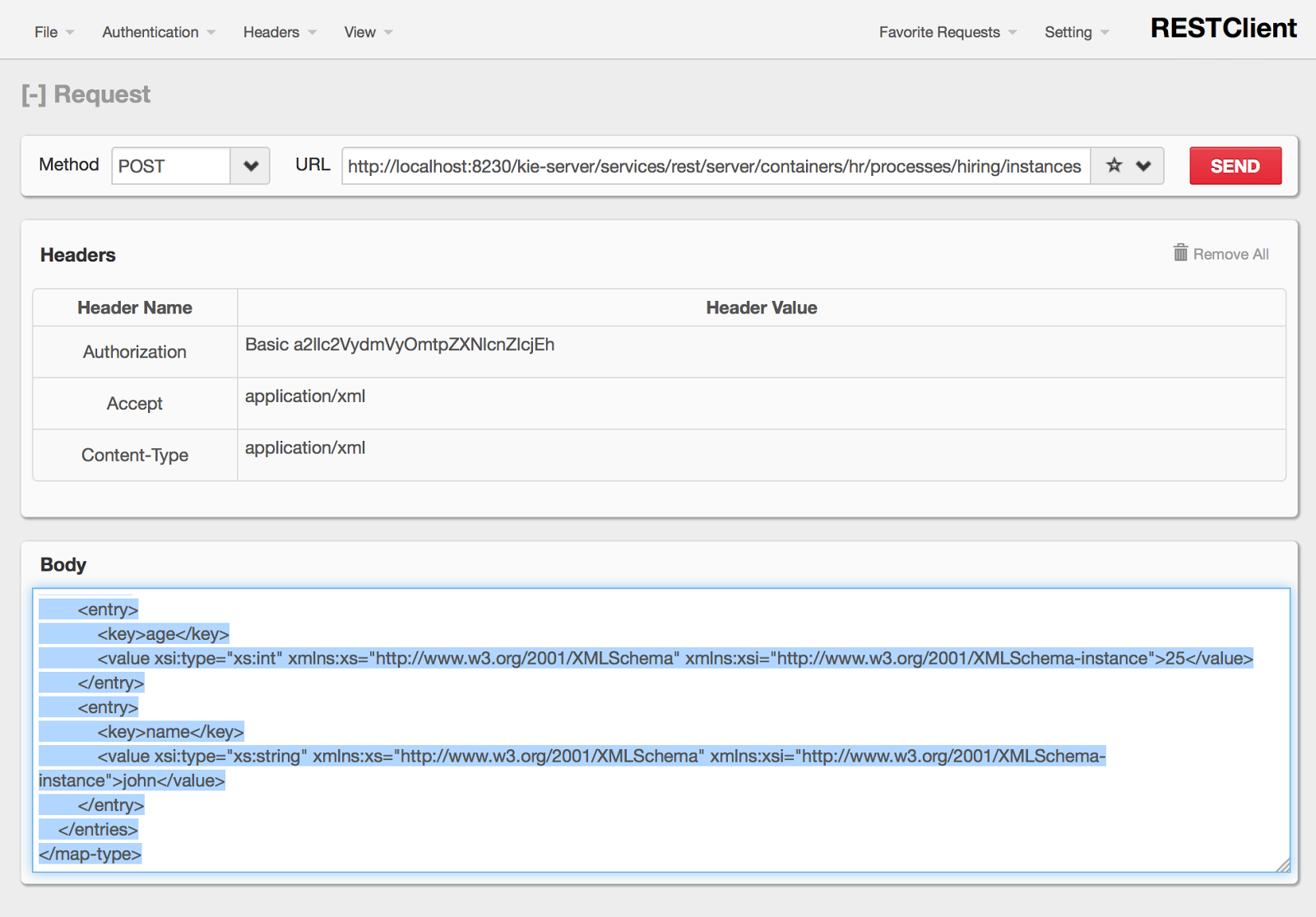Image resolution: width=1316 pixels, height=917 pixels.
Task: Open the Authentication menu
Action: click(x=150, y=32)
